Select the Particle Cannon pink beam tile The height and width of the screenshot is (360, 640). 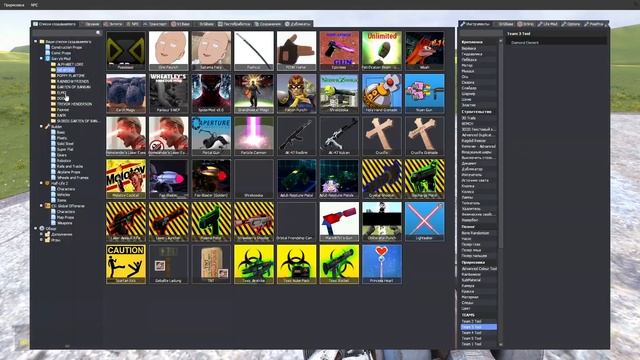253,136
